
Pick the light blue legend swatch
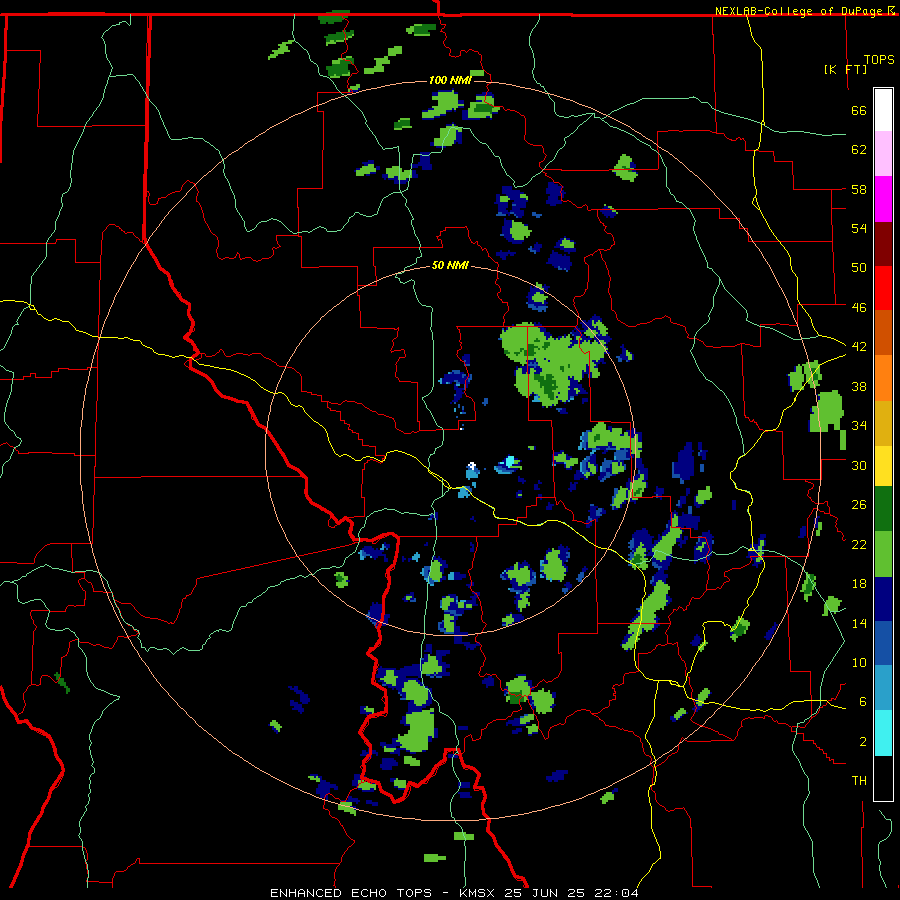click(883, 688)
